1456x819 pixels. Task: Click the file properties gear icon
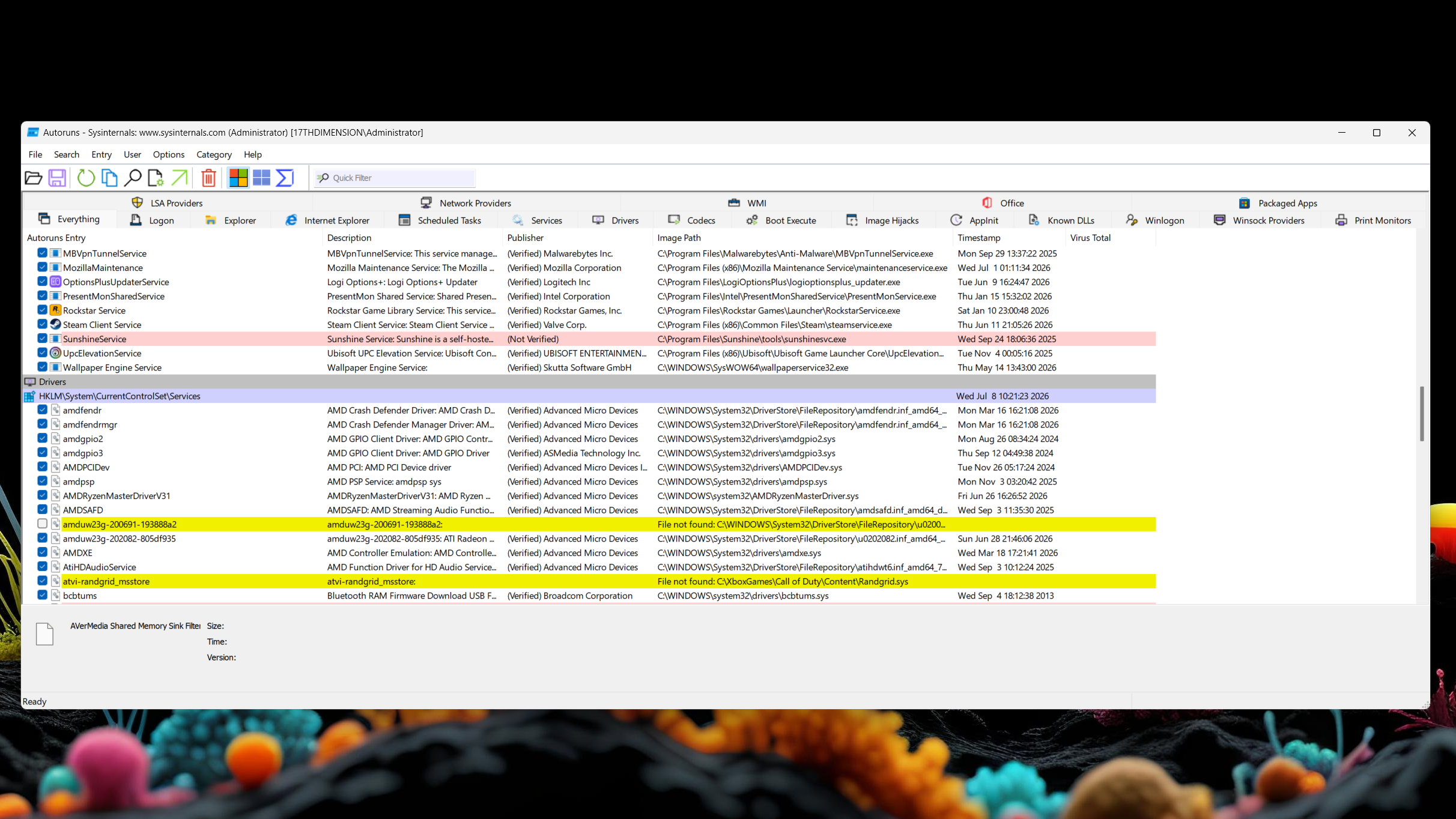pos(156,178)
